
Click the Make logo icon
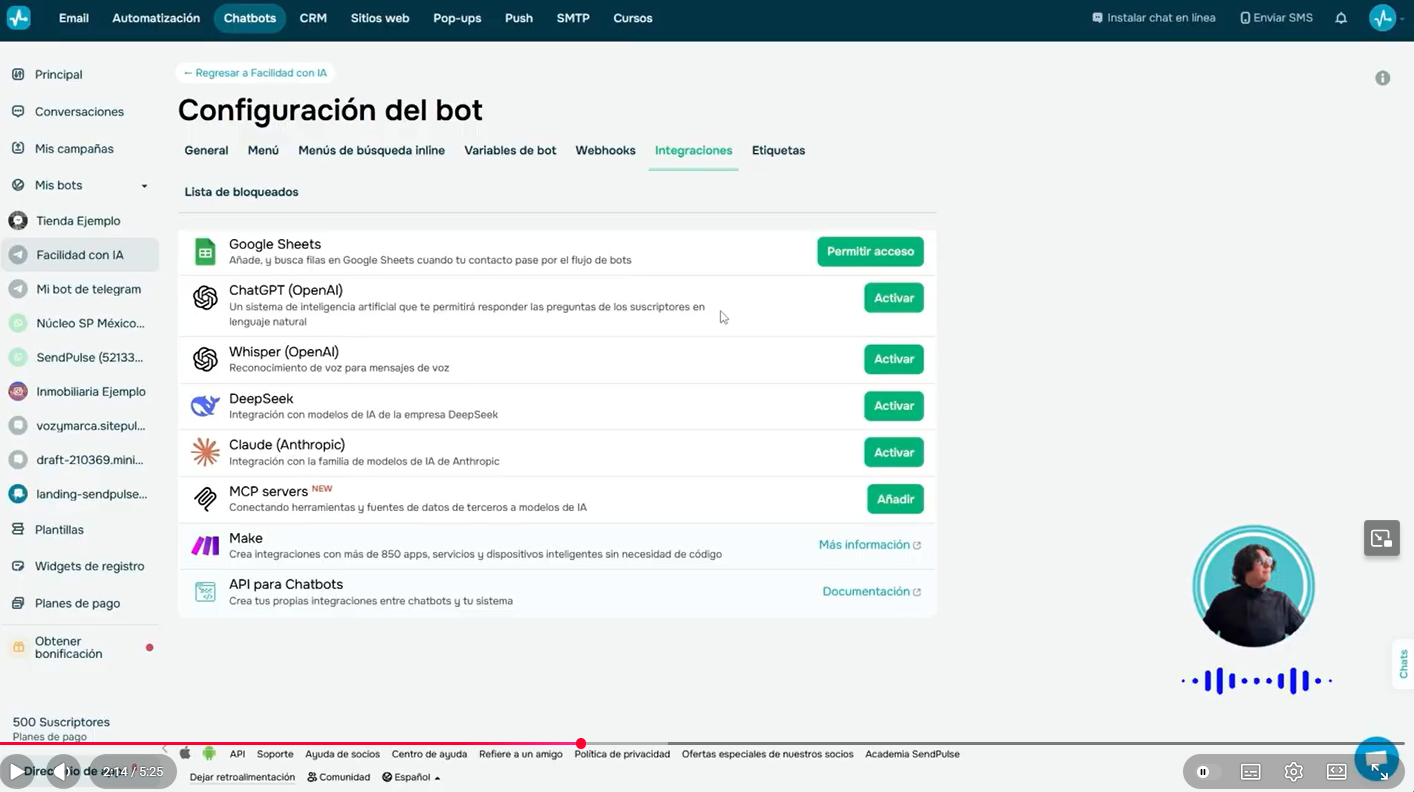tap(205, 546)
